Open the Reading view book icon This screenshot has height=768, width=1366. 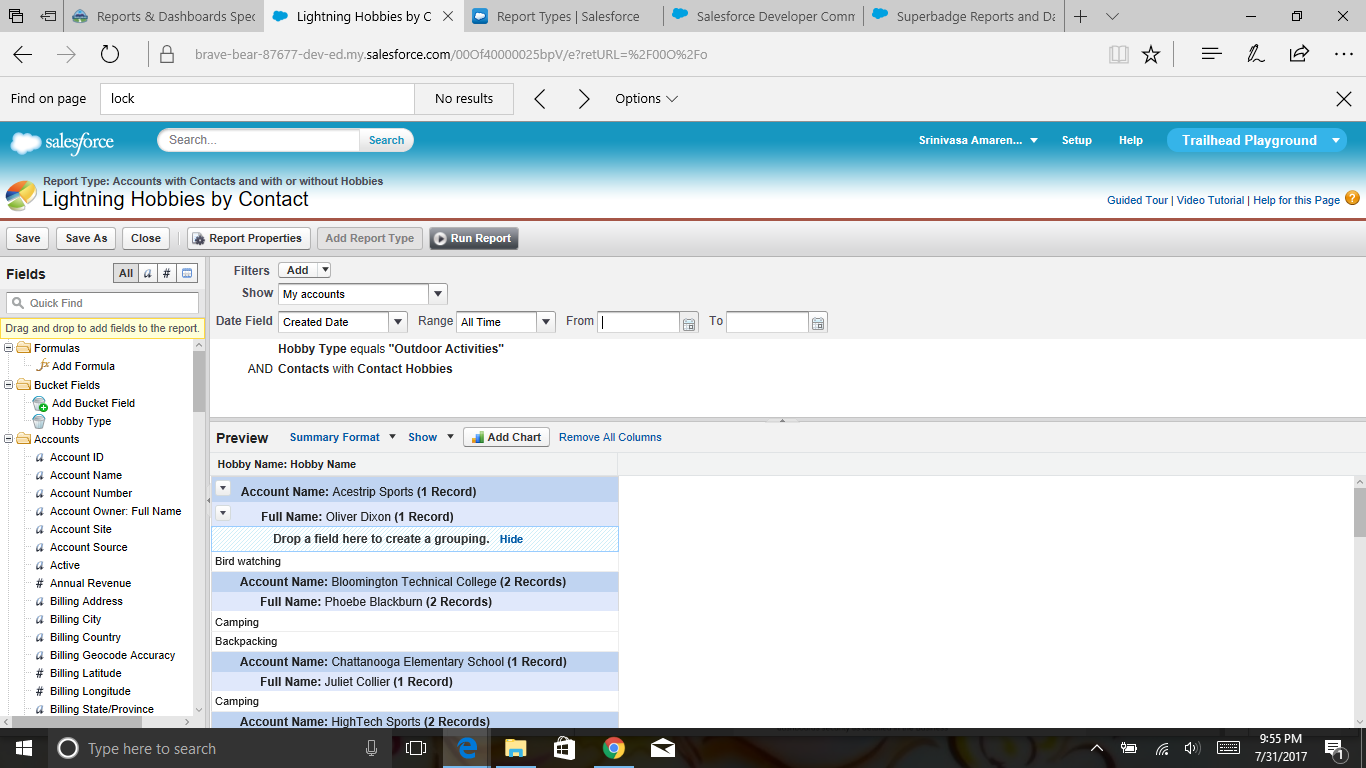[1118, 55]
